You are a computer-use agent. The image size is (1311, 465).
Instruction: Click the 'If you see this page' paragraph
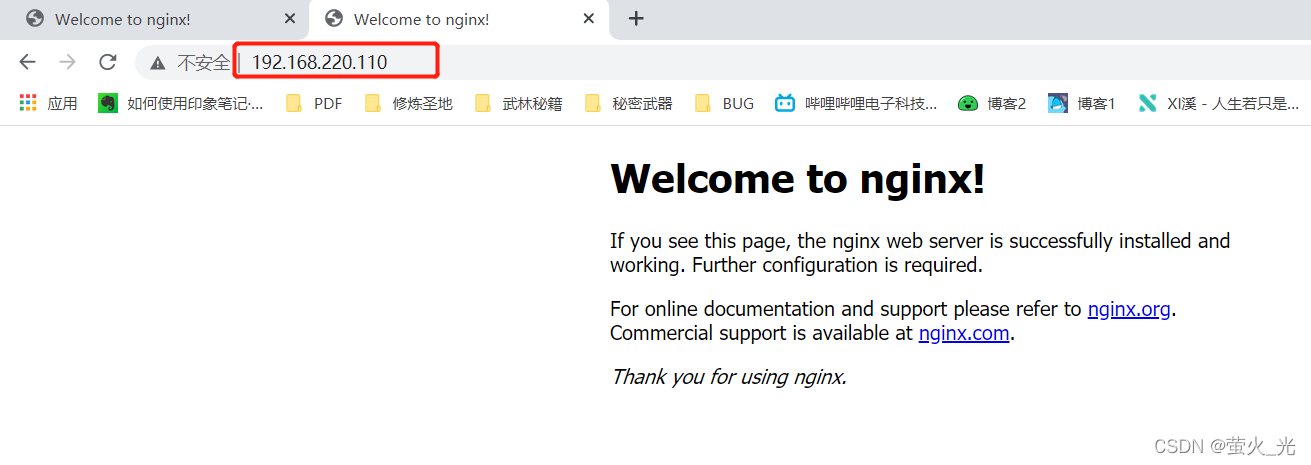(920, 253)
